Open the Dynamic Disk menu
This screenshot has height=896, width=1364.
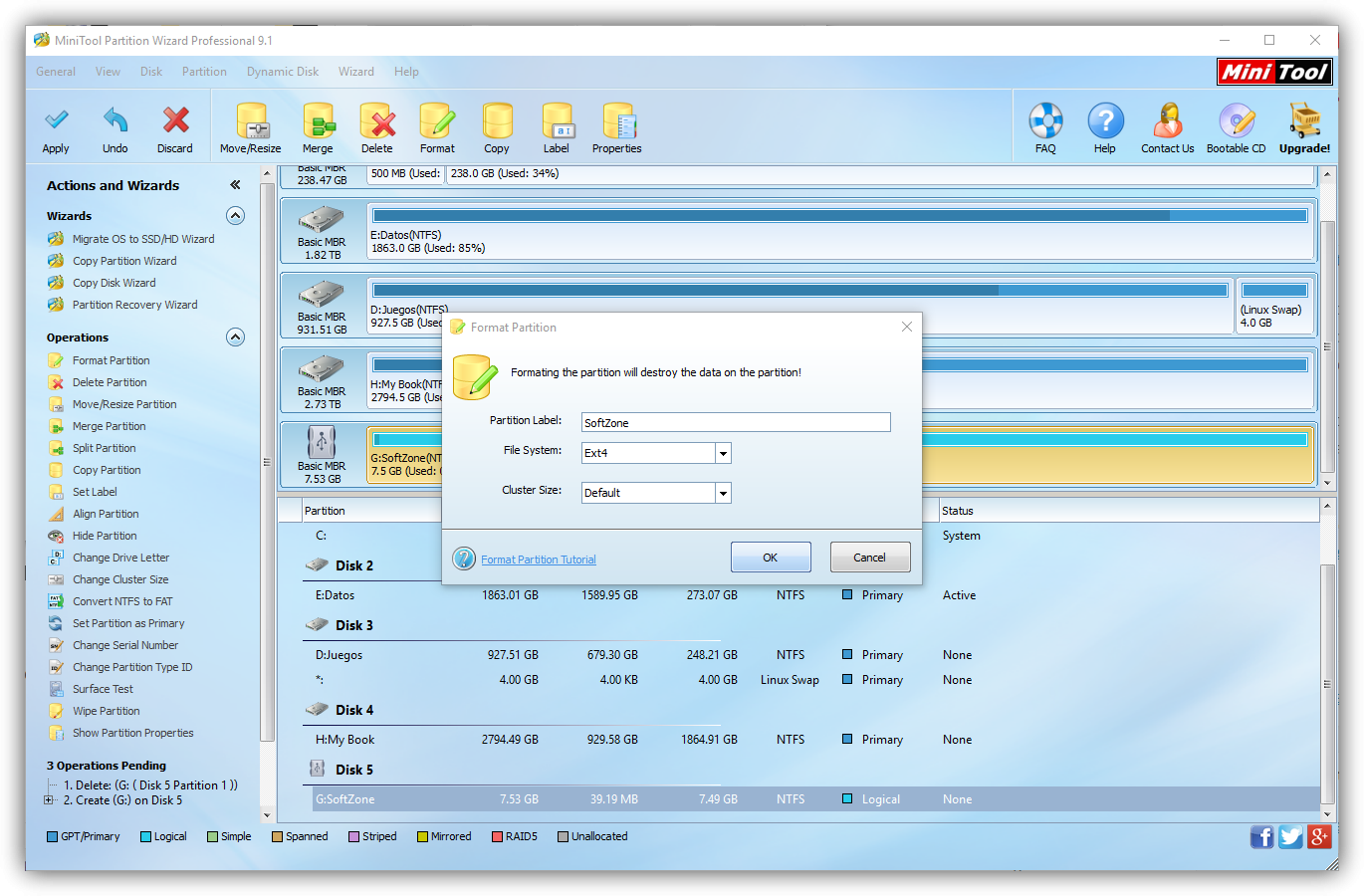(x=283, y=72)
